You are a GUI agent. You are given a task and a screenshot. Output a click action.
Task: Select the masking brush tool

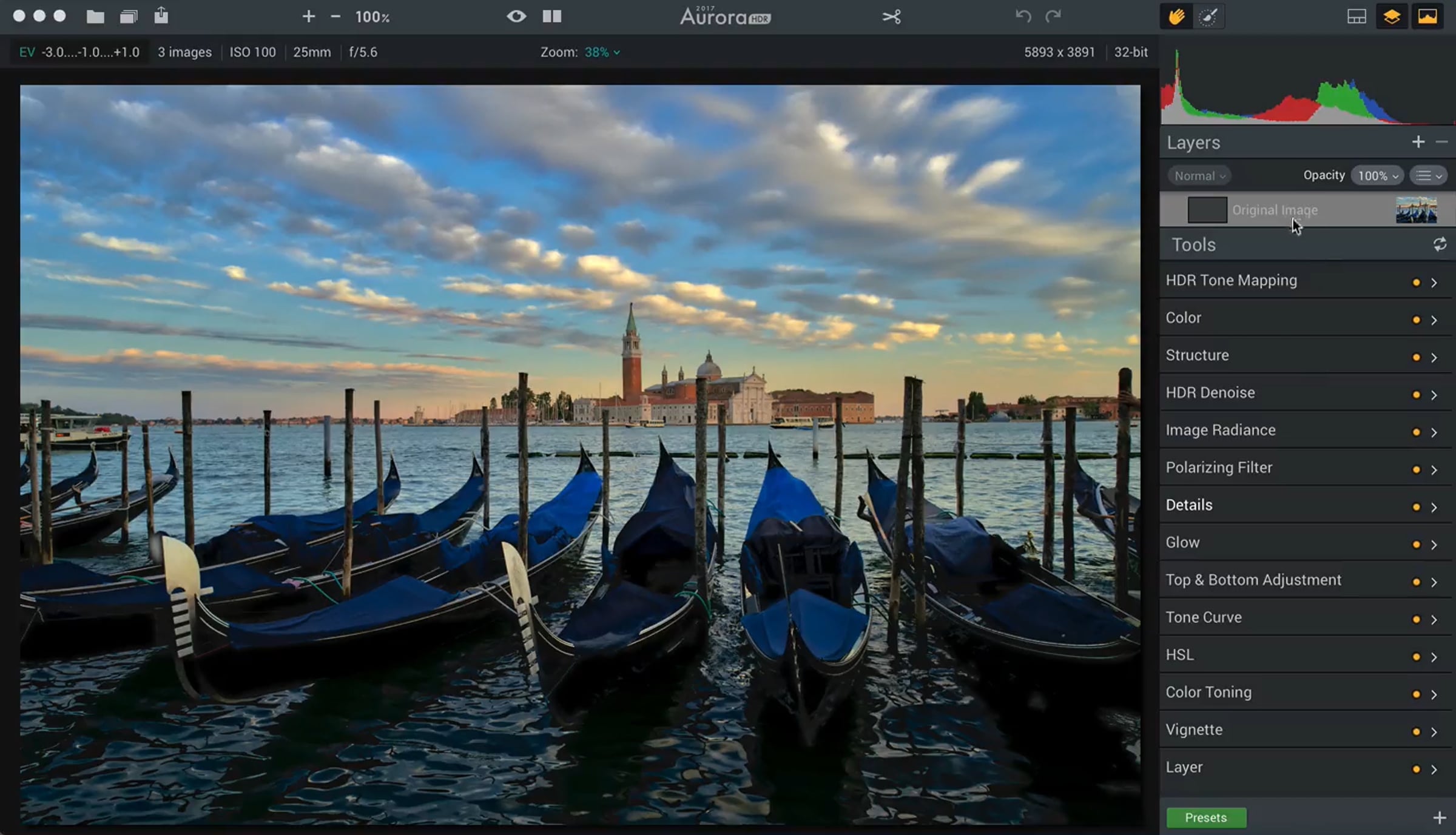1208,17
